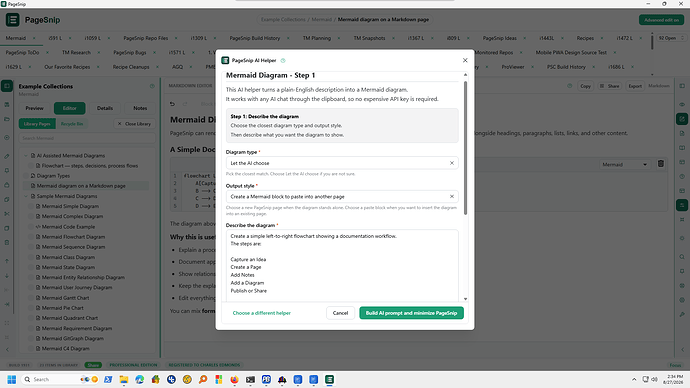Open Windows Start menu

click(11, 380)
